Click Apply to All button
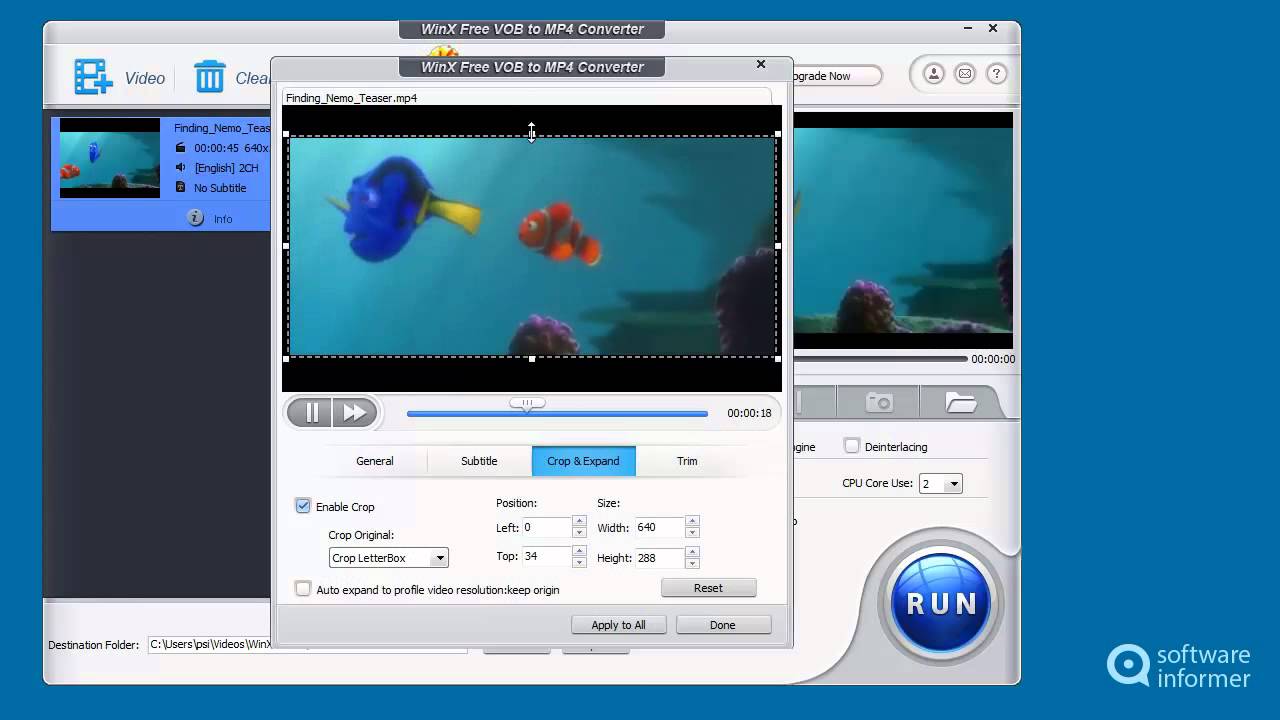This screenshot has width=1280, height=720. pos(618,625)
